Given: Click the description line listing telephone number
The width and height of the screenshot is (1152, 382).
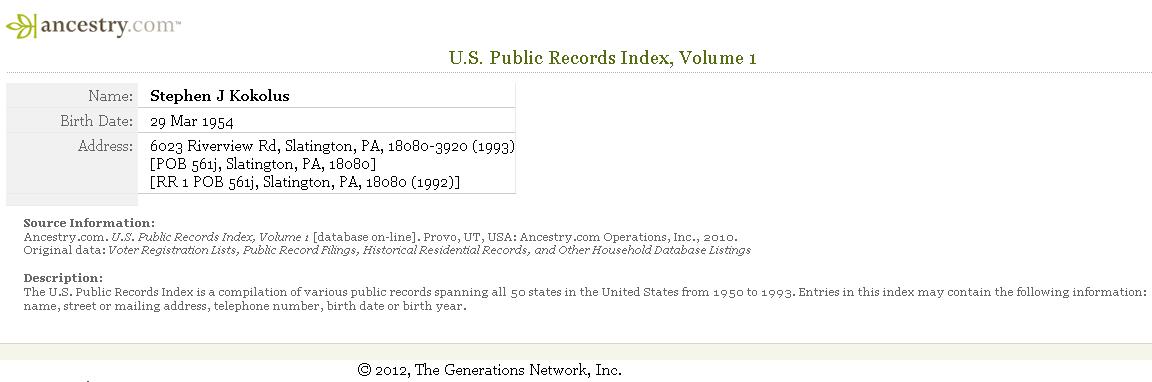Looking at the screenshot, I should 245,306.
